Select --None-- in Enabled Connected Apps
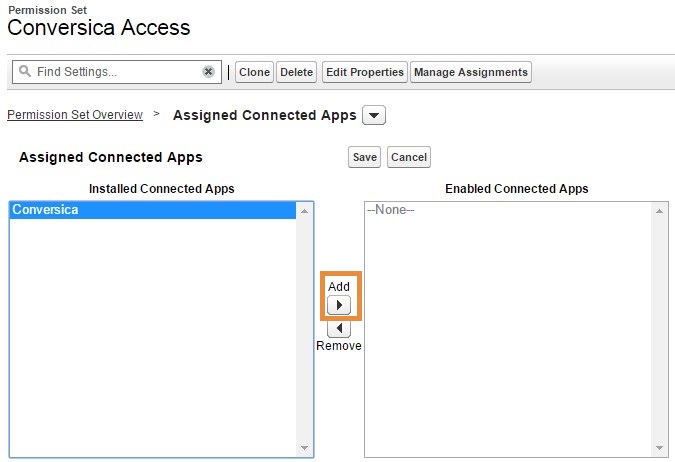The image size is (675, 462). (x=508, y=210)
